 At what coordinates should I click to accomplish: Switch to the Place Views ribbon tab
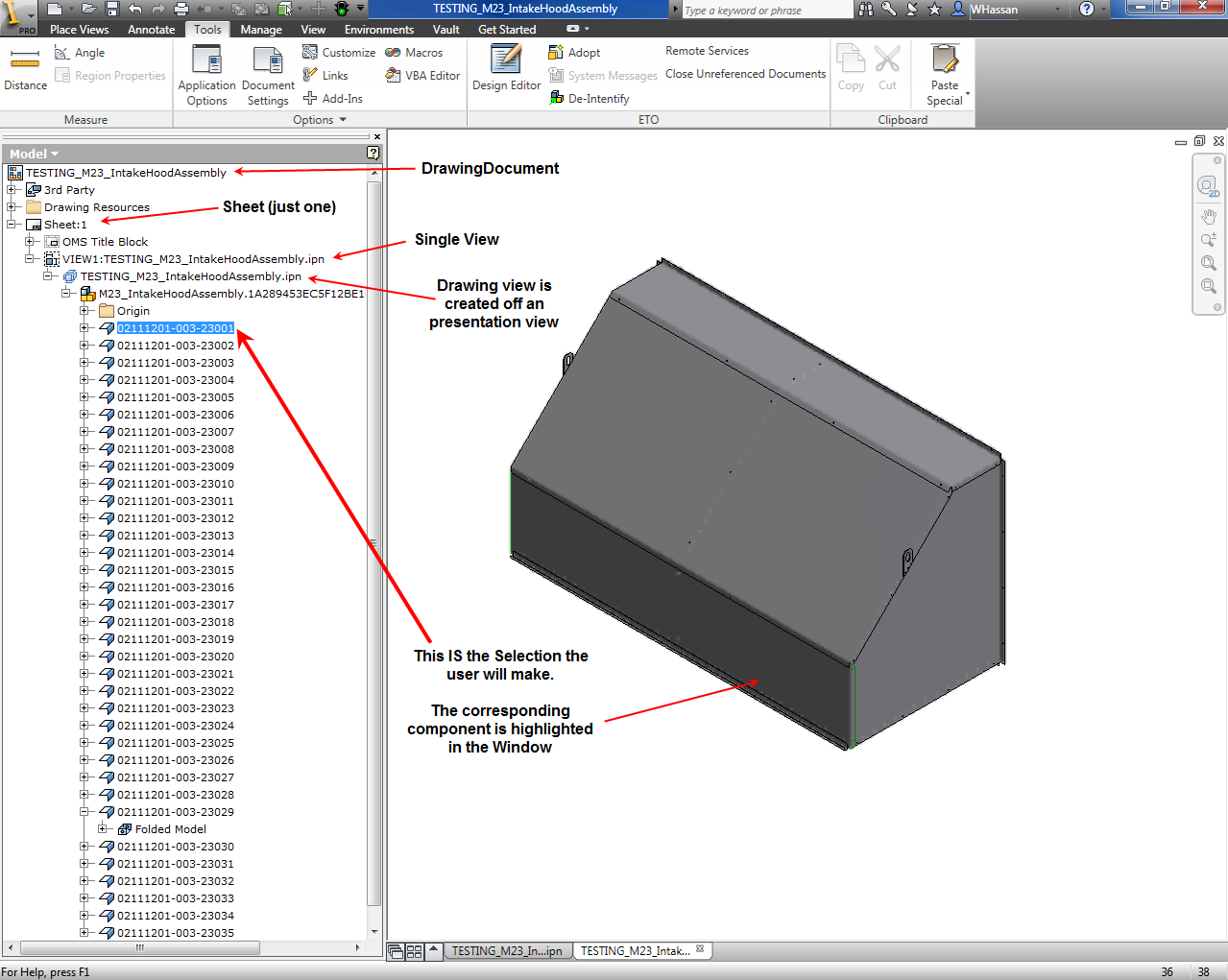click(79, 30)
